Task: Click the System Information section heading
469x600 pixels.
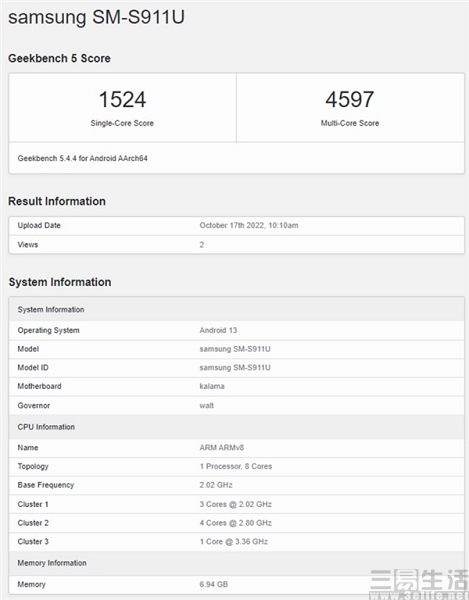Action: [x=60, y=282]
